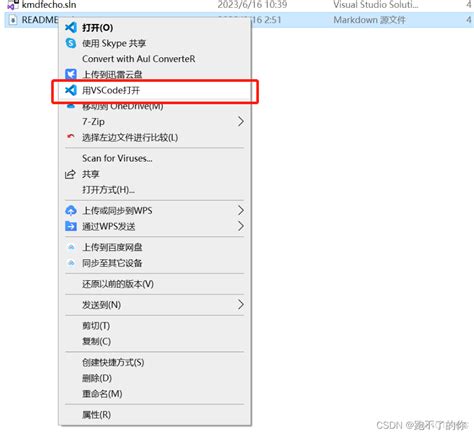The height and width of the screenshot is (435, 474).
Task: Expand the 发送到(N) submenu arrow
Action: (241, 304)
